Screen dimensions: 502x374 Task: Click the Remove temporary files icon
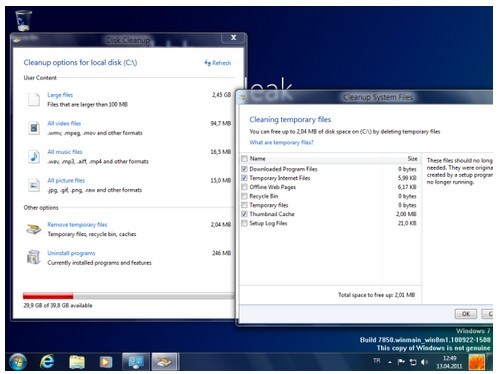(34, 229)
